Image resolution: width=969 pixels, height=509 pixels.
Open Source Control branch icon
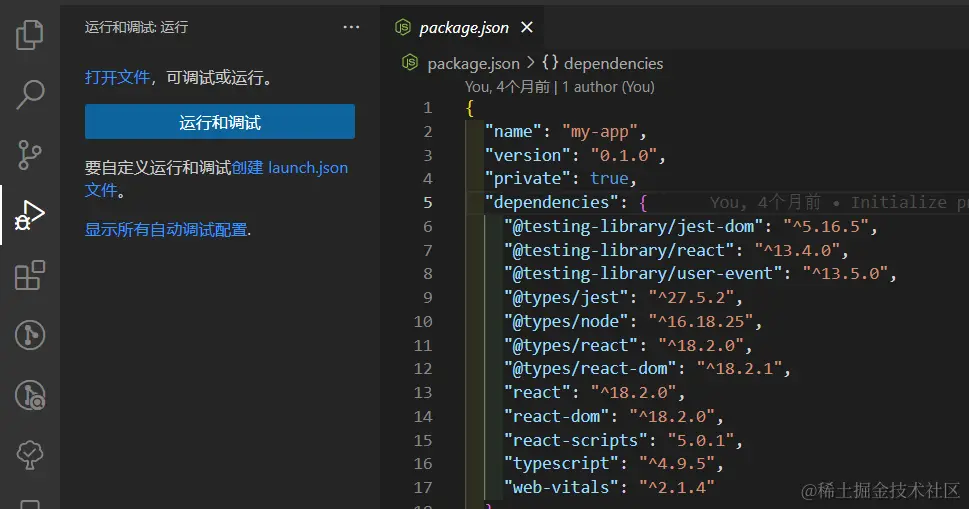pos(30,154)
